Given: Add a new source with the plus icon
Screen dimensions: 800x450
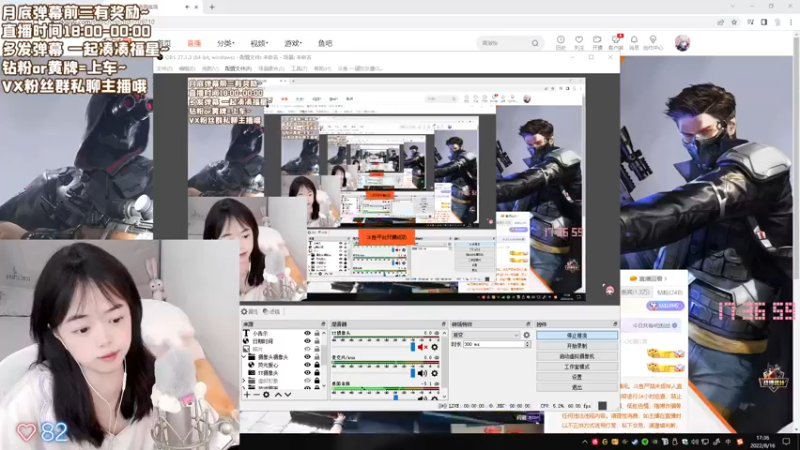Looking at the screenshot, I should point(247,394).
